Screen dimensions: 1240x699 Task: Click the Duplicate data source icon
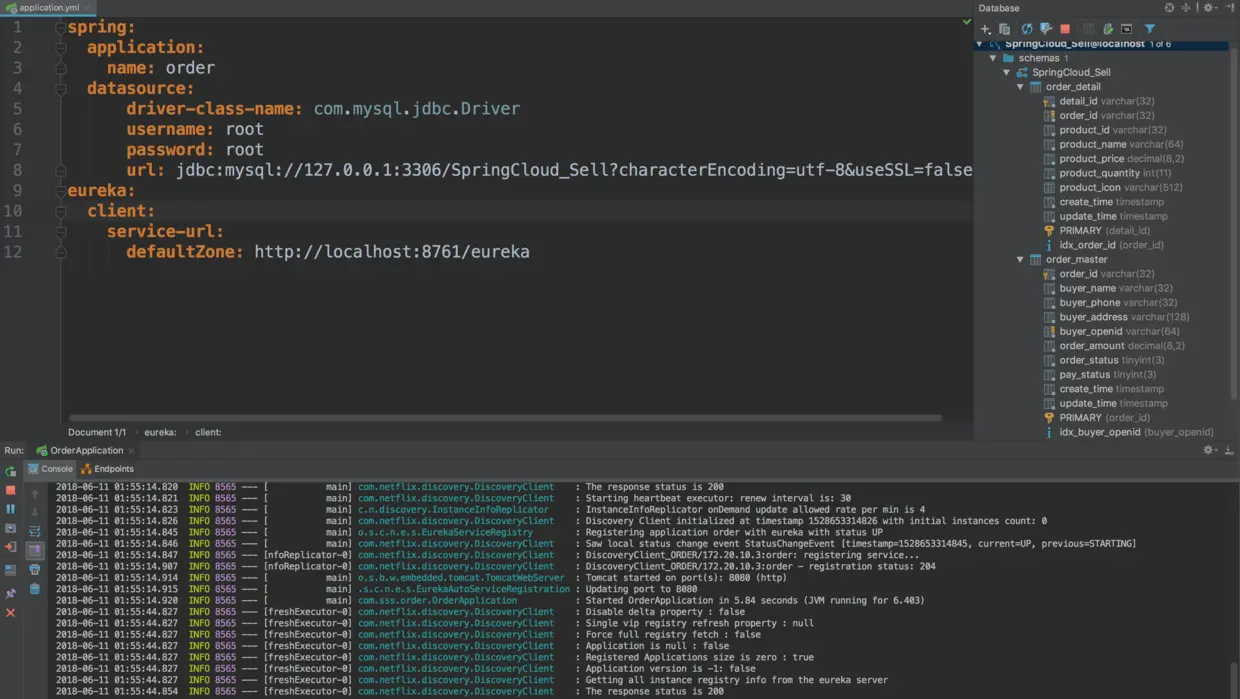(x=1005, y=29)
